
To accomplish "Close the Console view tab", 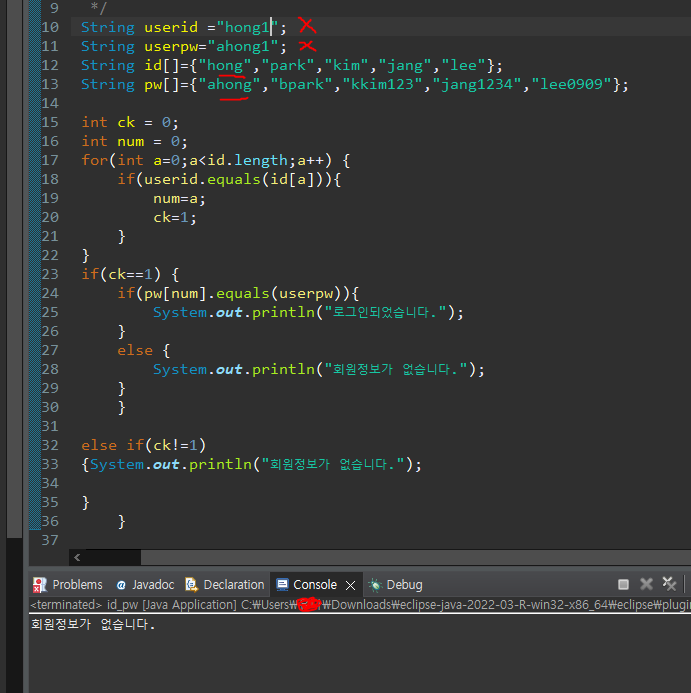I will coord(351,586).
